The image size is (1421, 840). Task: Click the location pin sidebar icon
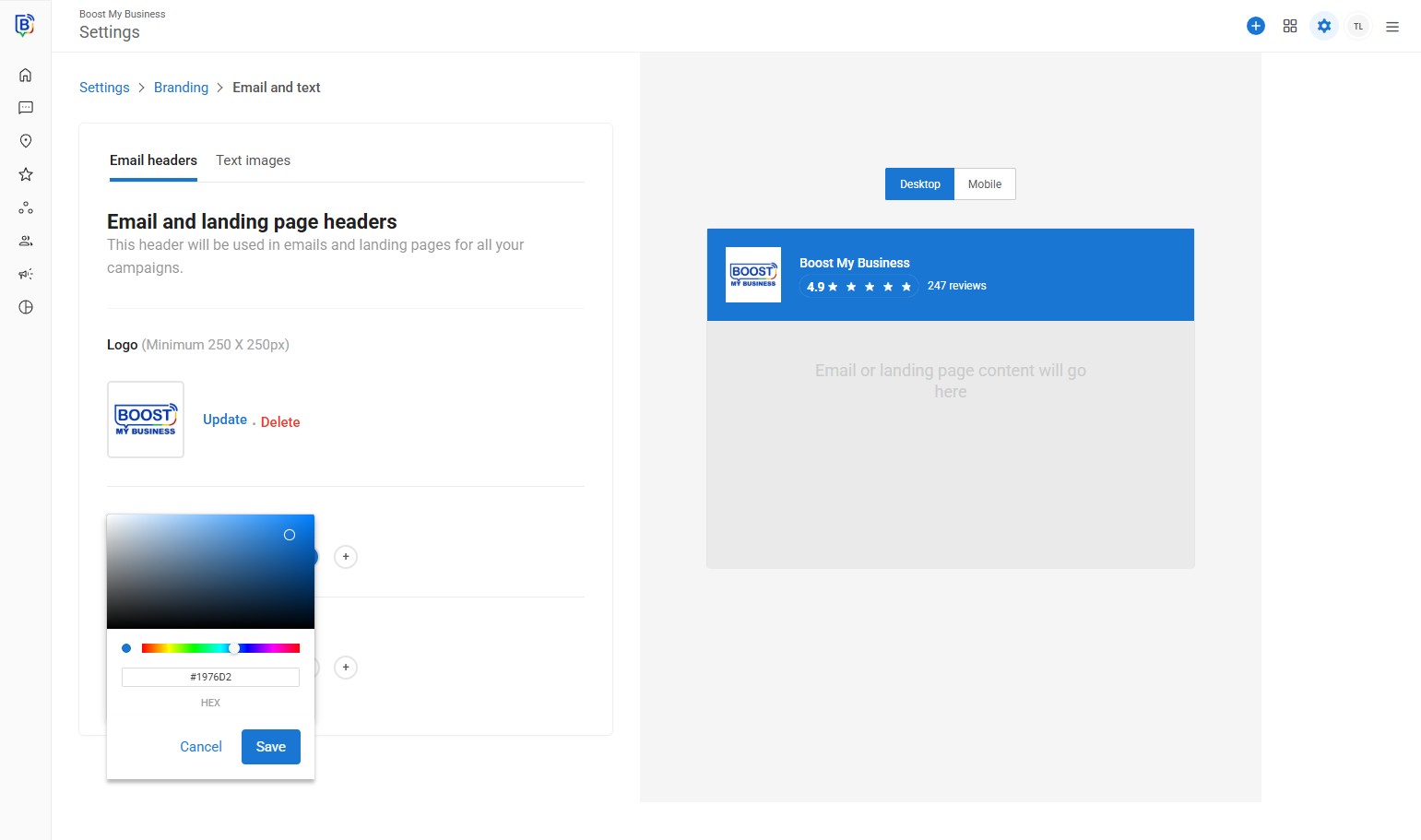tap(26, 141)
